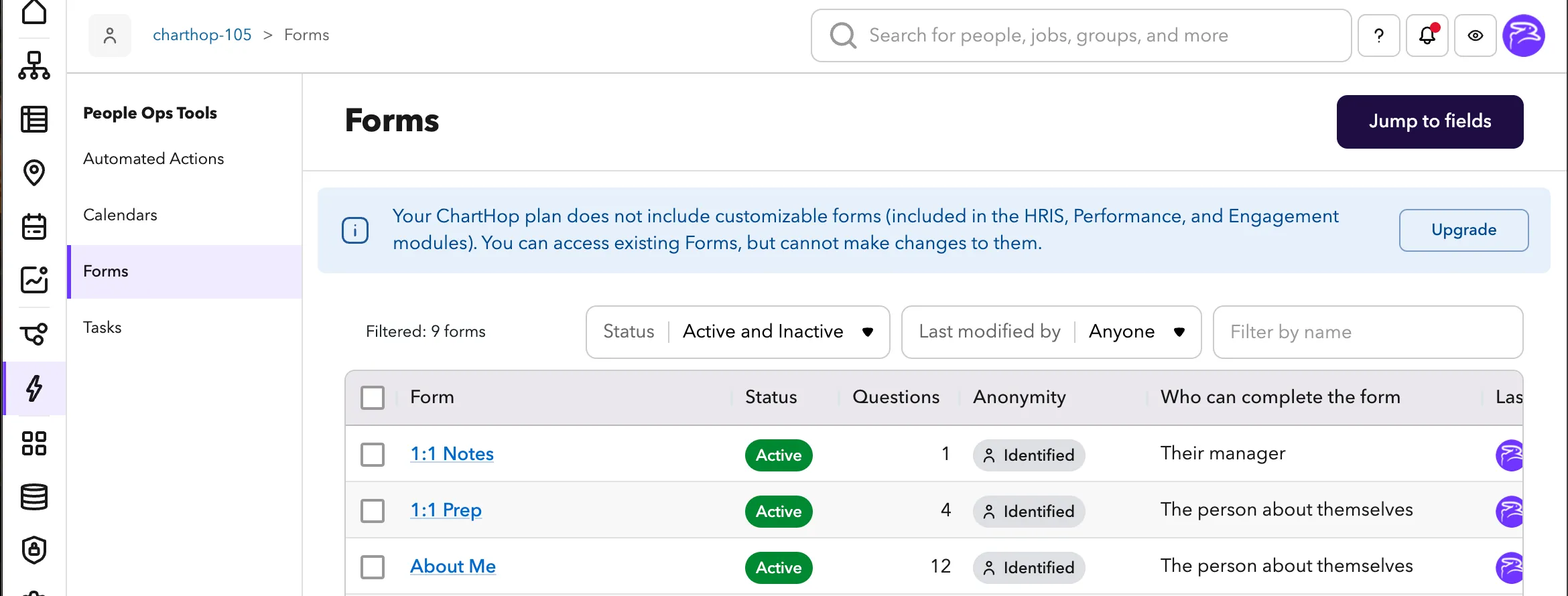Click the person icon beside charthop-105
The image size is (1568, 596).
110,35
